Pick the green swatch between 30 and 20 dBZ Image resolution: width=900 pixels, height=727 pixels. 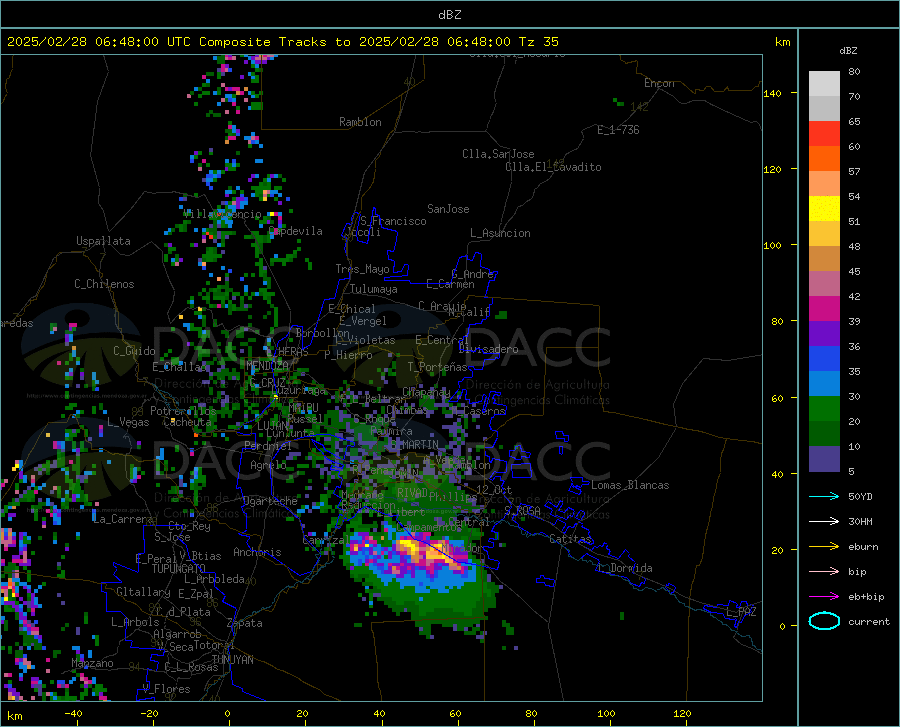(824, 409)
